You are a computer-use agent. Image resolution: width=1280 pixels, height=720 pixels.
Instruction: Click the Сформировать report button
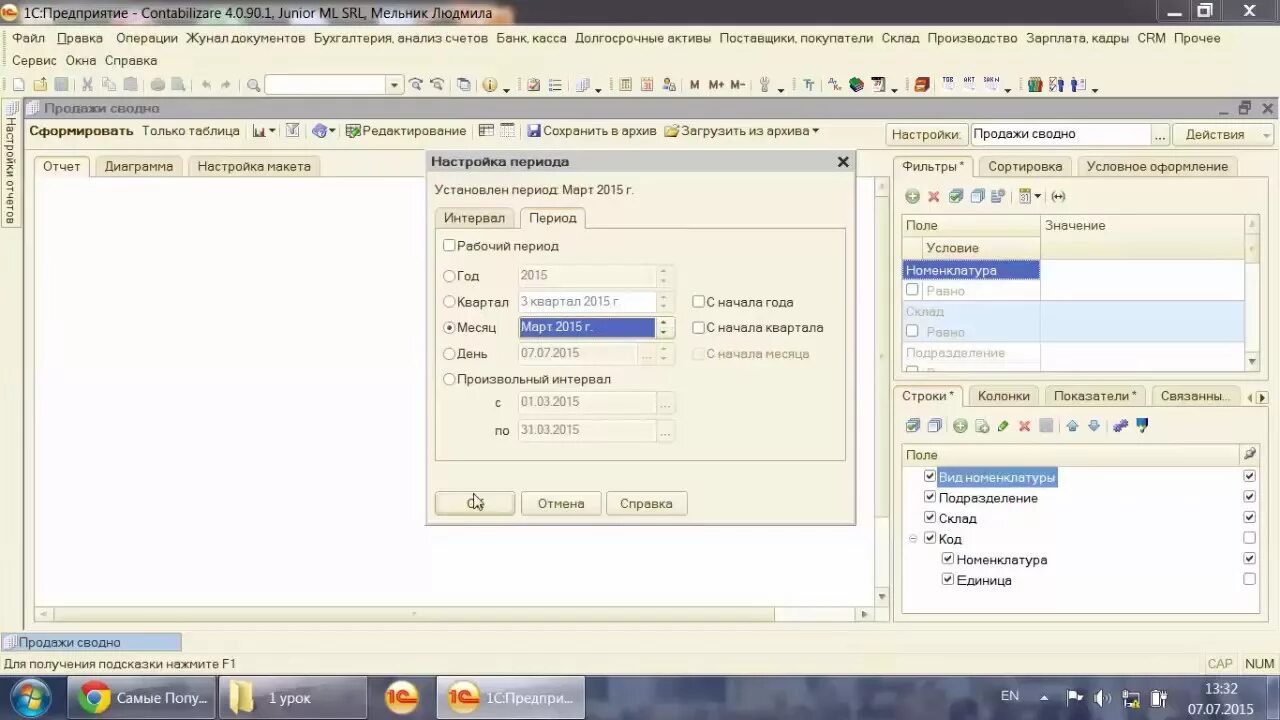[x=81, y=131]
